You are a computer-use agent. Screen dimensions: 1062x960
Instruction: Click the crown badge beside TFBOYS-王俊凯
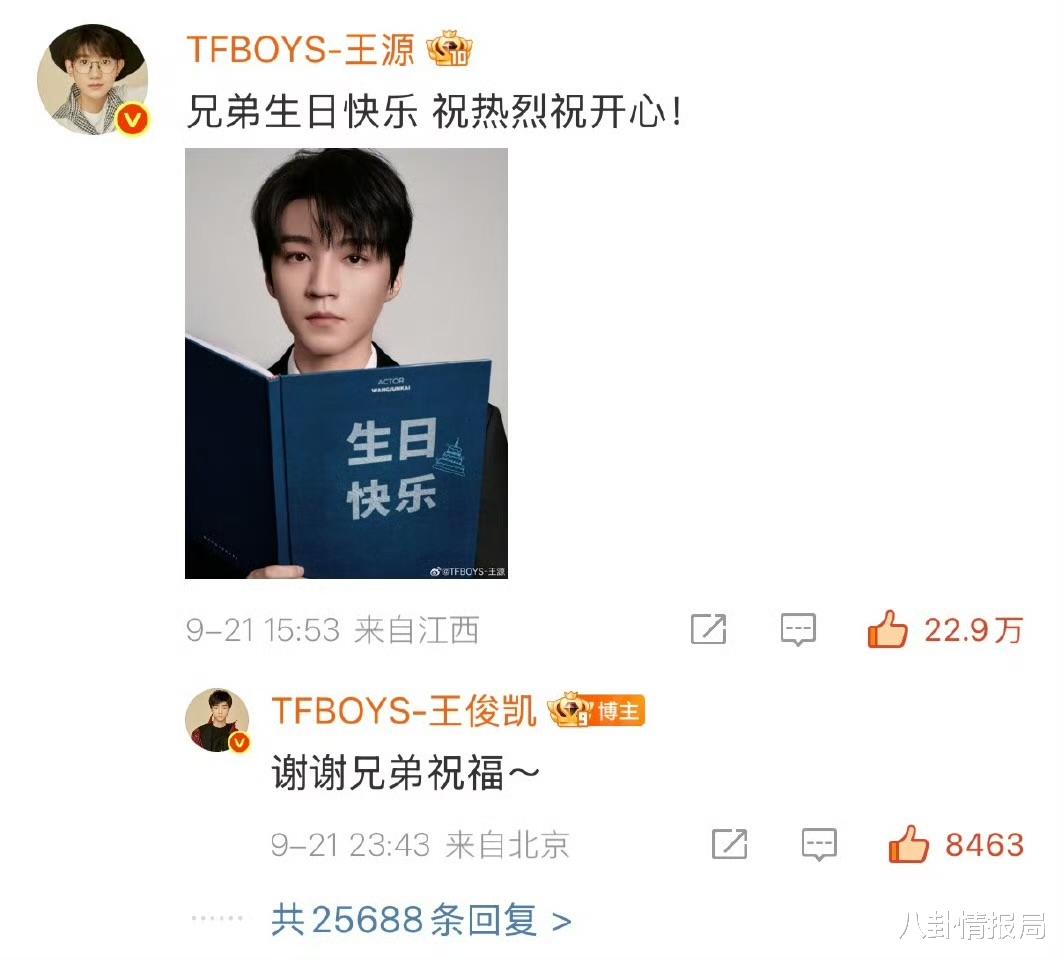pyautogui.click(x=571, y=709)
